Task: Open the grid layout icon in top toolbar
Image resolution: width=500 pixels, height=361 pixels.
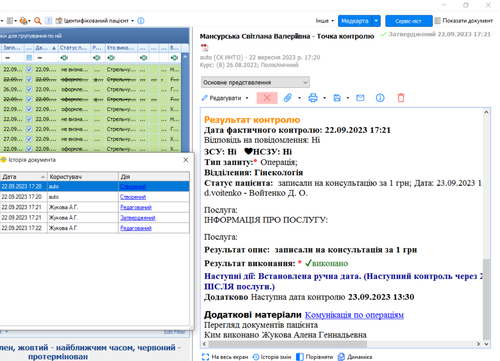Action: pyautogui.click(x=10, y=21)
